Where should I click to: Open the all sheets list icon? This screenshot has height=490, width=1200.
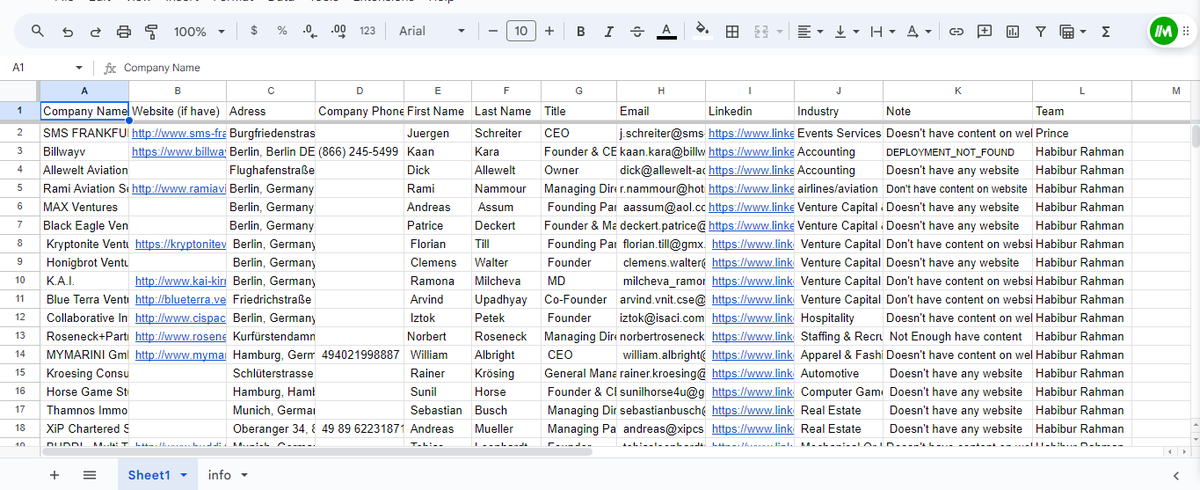[89, 475]
